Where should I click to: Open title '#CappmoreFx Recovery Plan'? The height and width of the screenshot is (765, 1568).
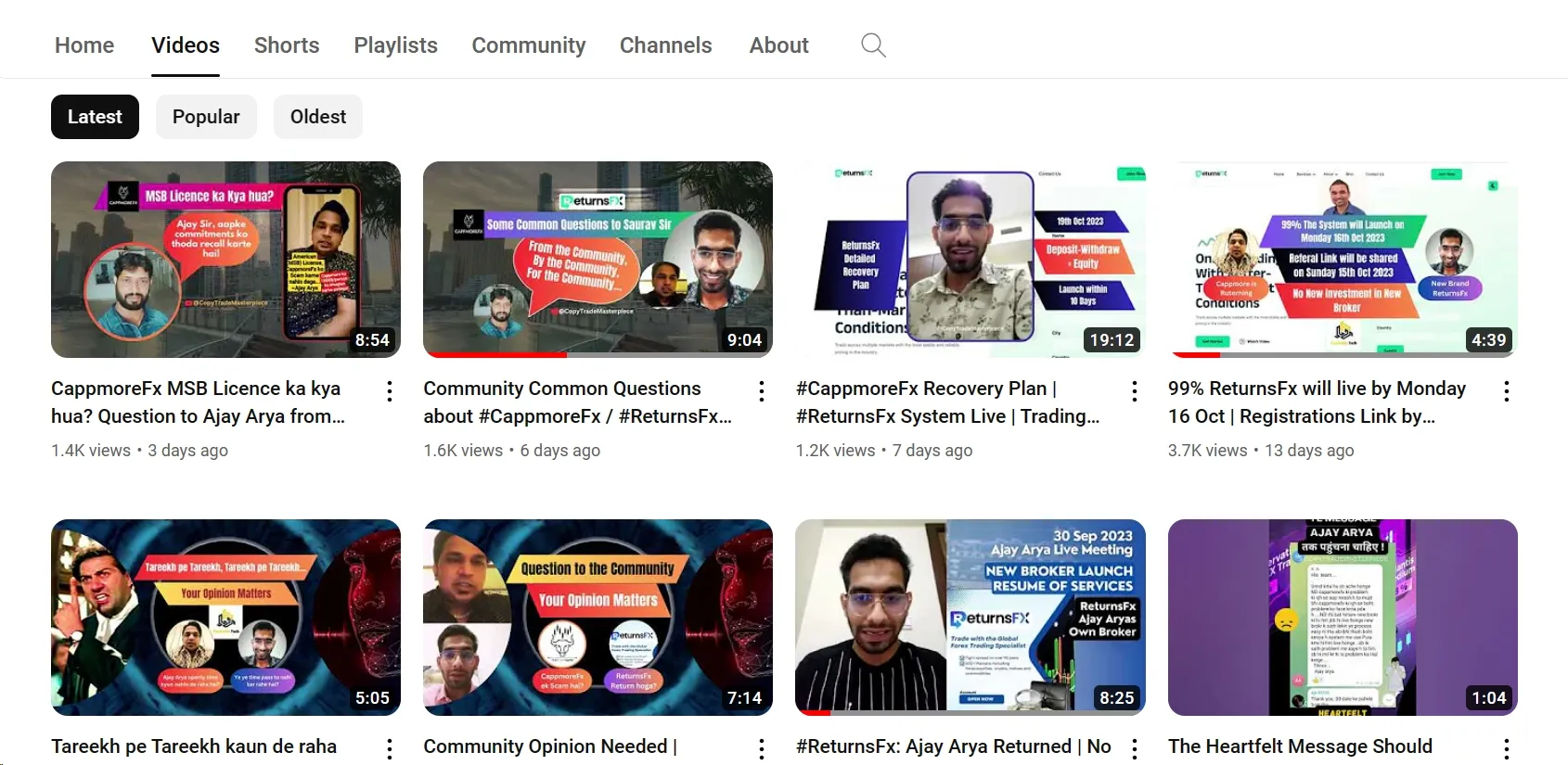coord(947,402)
